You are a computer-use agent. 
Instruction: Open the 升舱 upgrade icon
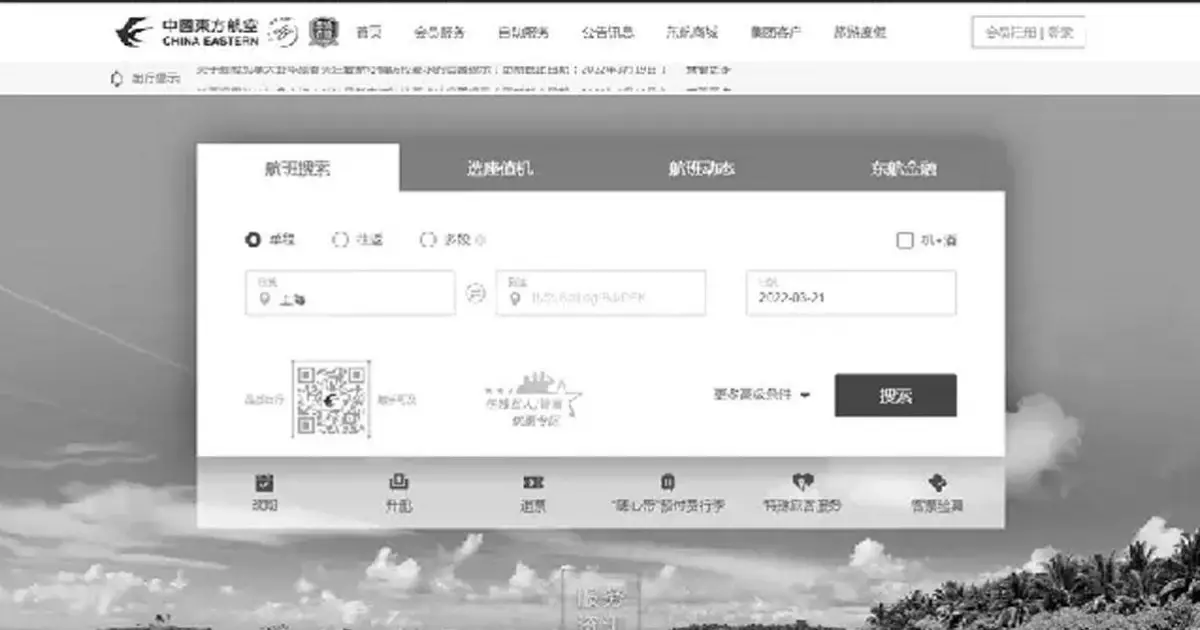[x=398, y=482]
